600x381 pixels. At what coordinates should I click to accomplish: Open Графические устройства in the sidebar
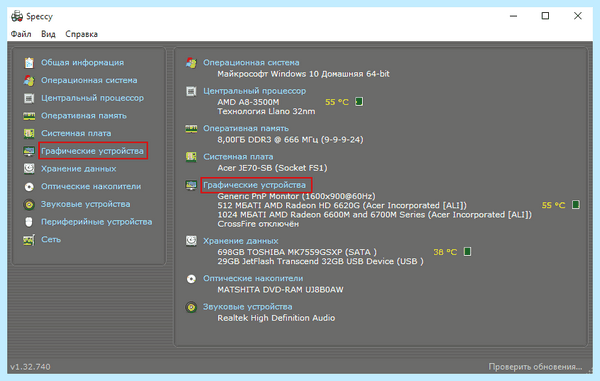(92, 151)
